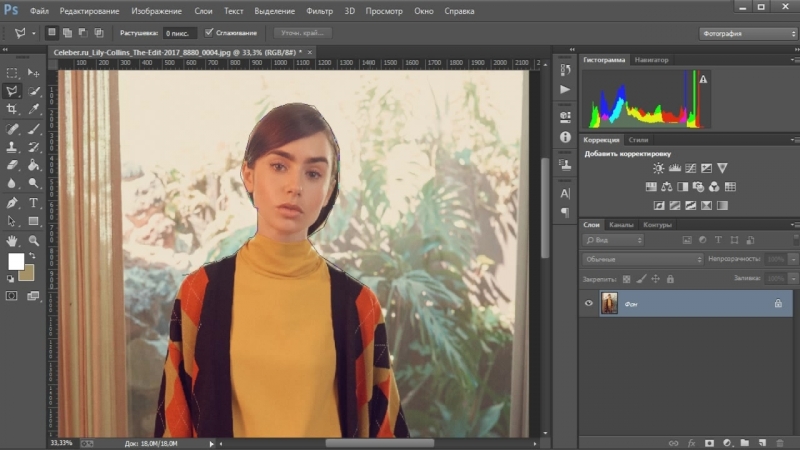Select the Brush tool
Viewport: 800px width, 450px height.
34,130
